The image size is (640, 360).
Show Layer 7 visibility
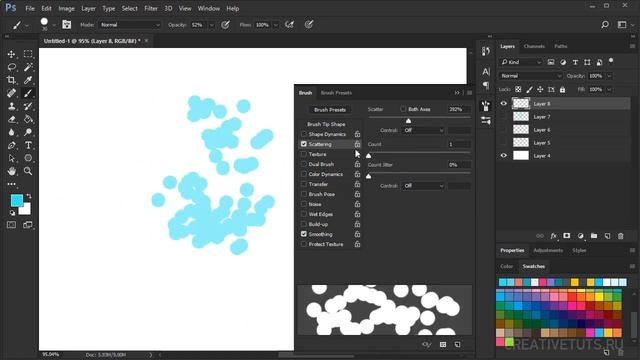(503, 116)
